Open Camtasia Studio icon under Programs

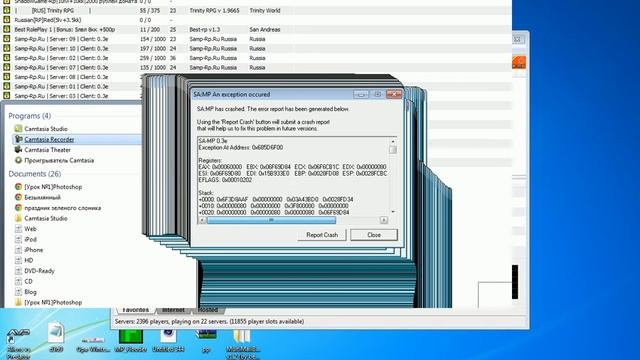(18, 129)
